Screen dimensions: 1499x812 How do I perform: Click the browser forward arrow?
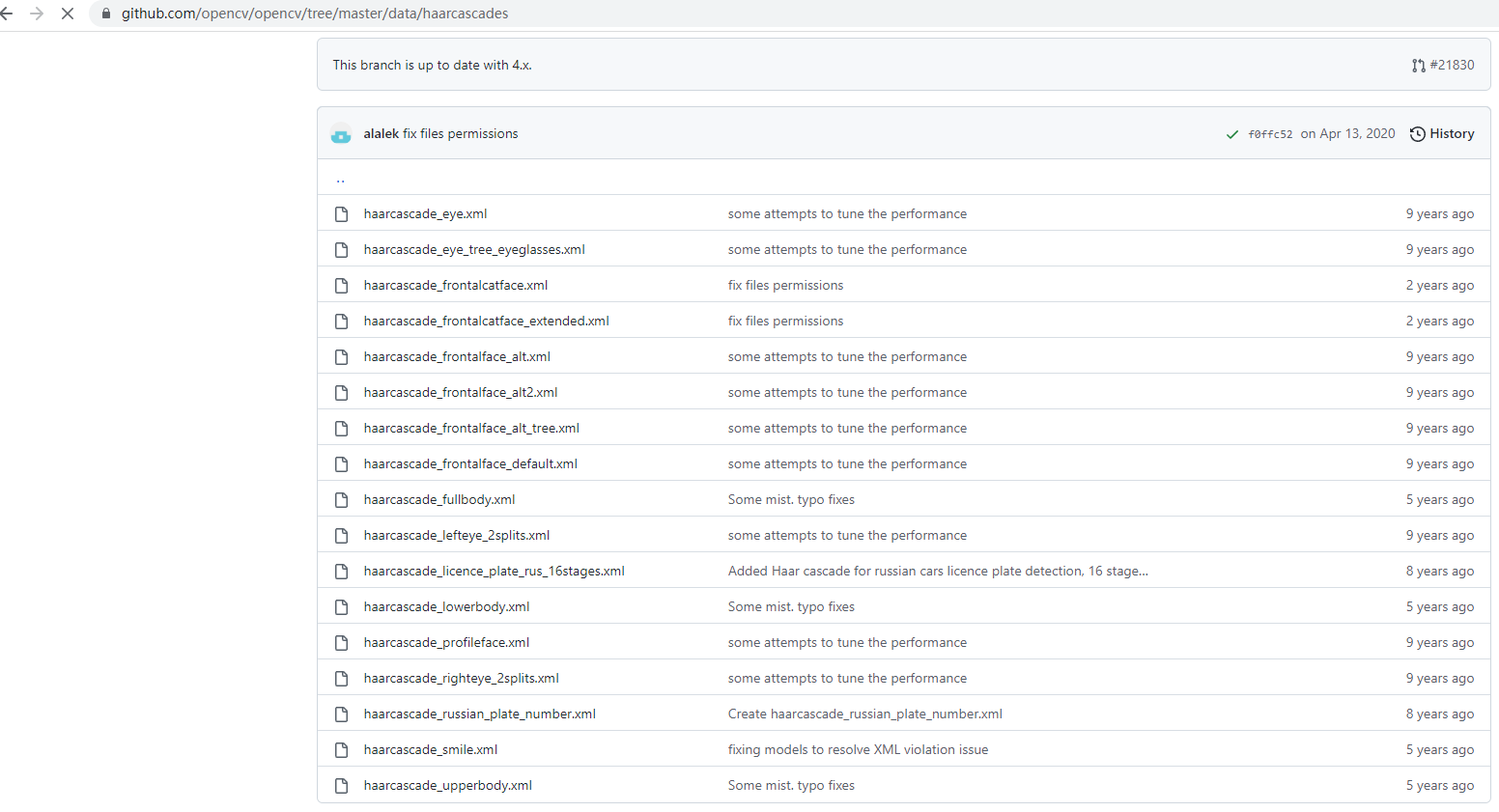[37, 14]
